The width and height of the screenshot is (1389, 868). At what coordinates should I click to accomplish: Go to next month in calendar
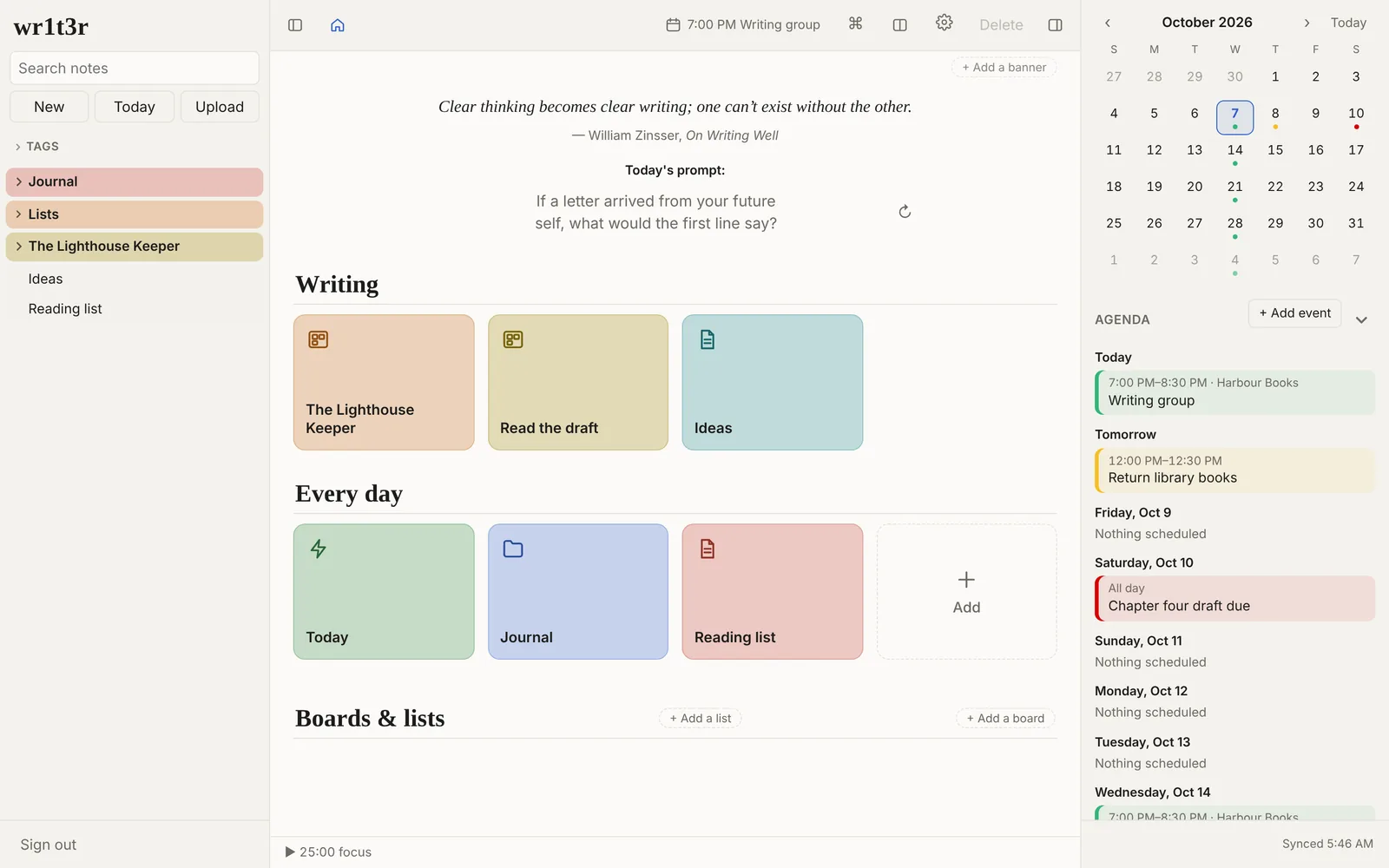(1307, 23)
